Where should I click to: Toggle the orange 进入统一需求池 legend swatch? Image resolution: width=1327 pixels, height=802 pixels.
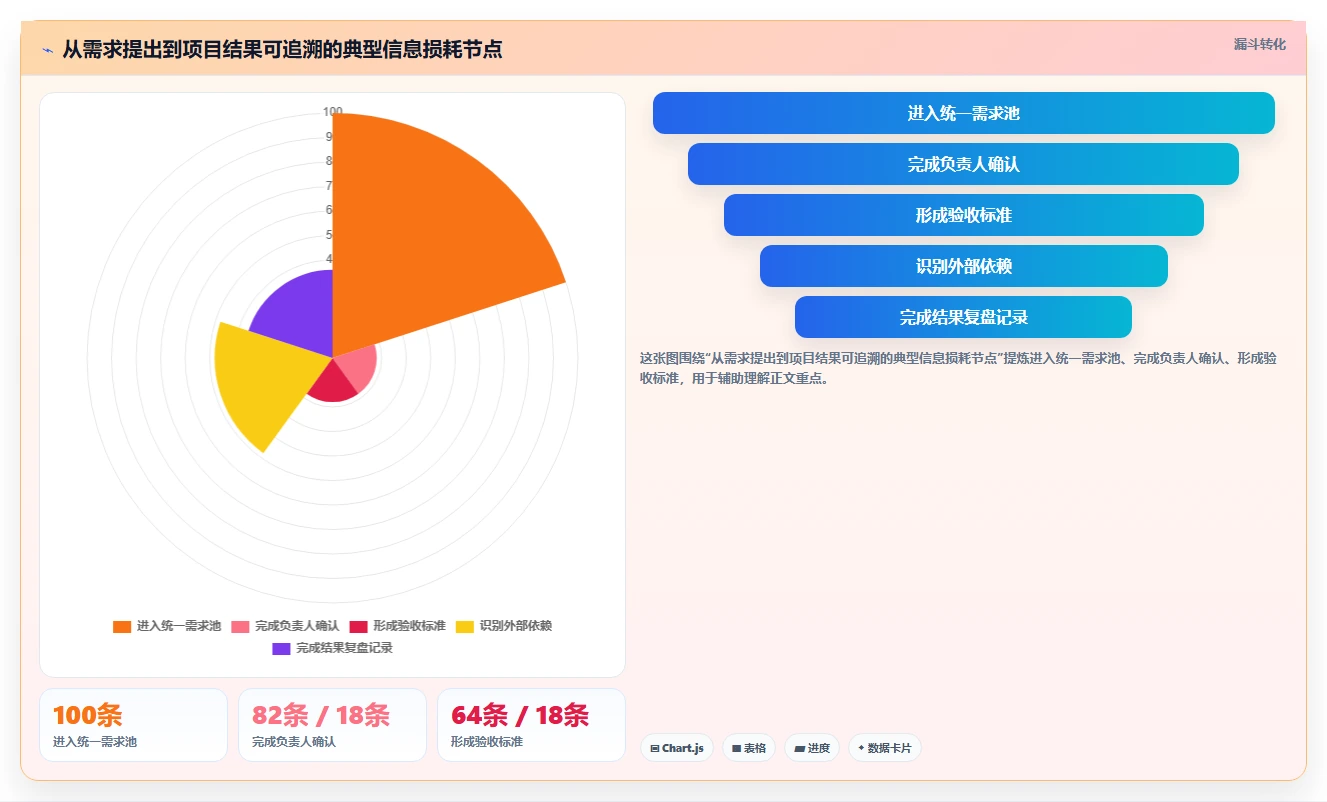(x=122, y=626)
